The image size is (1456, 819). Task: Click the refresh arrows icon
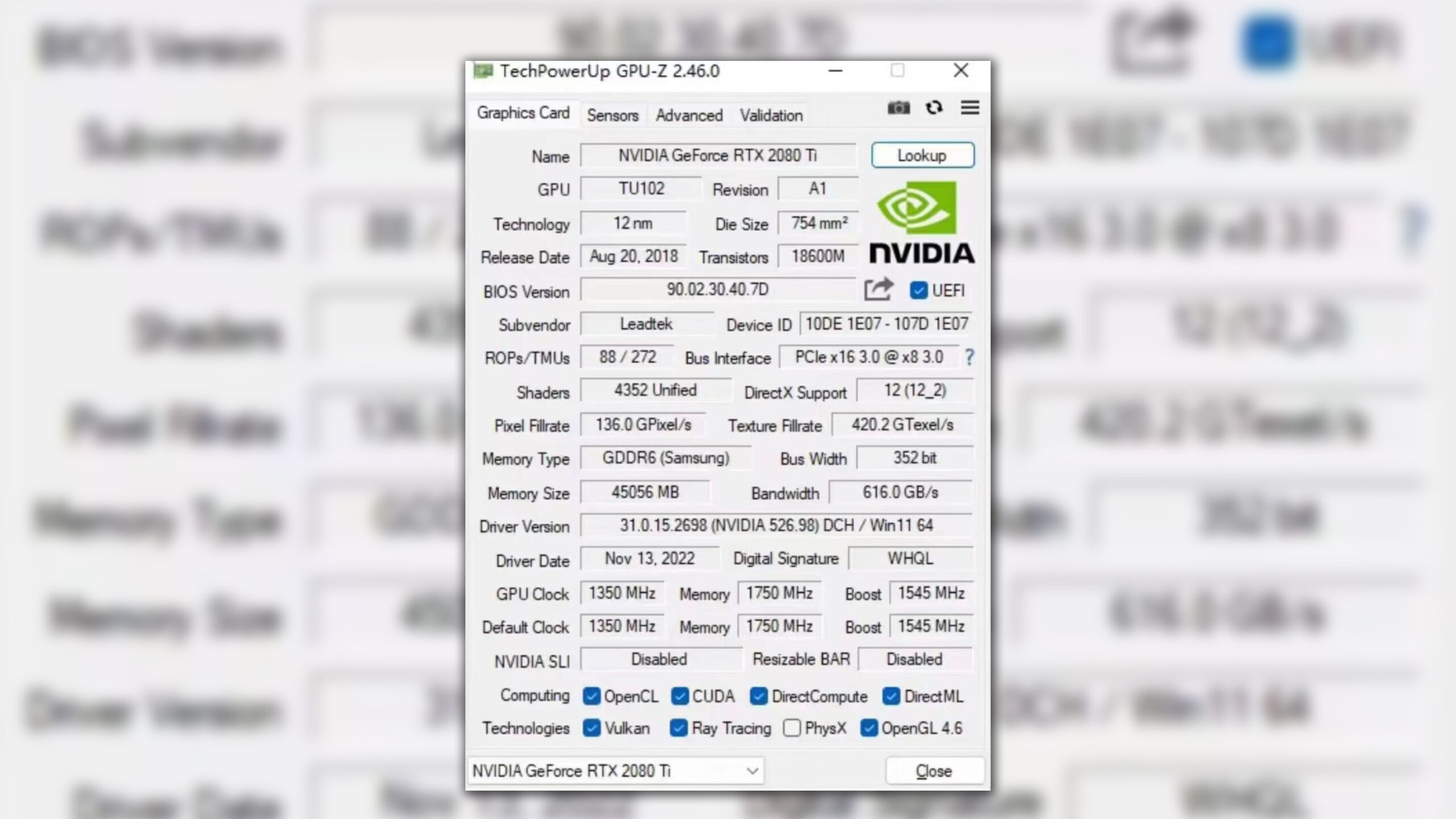[x=934, y=107]
